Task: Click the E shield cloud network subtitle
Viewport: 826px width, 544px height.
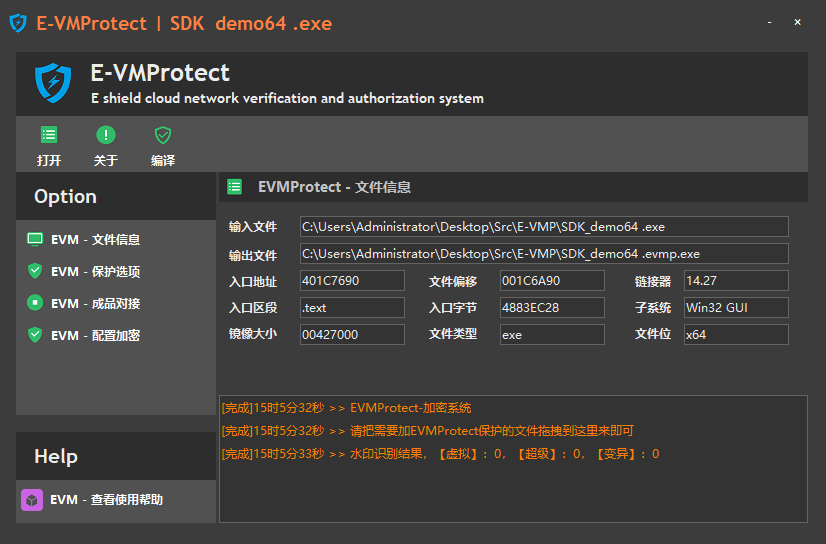Action: click(x=287, y=98)
